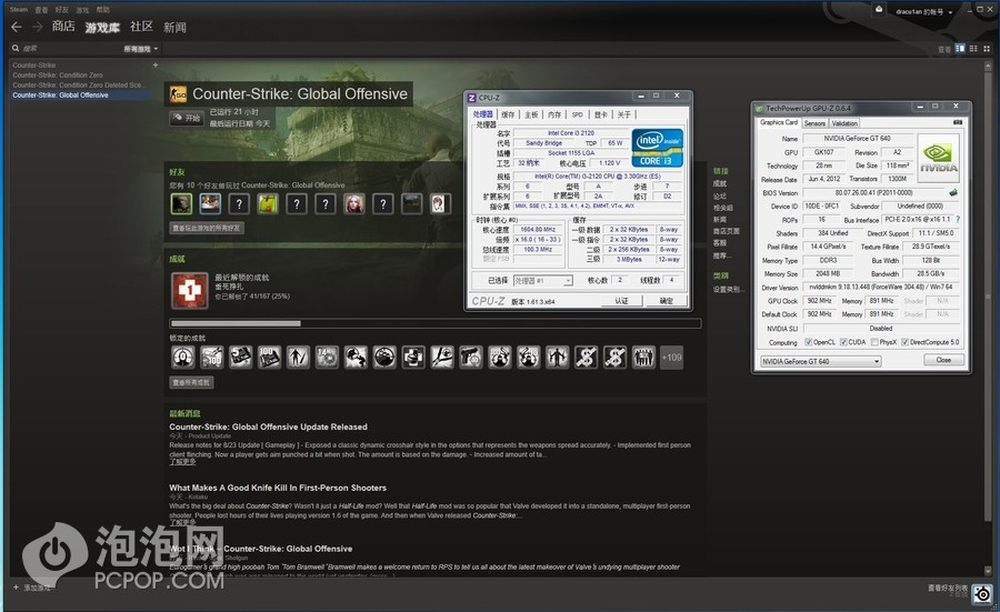Screen dimensions: 1000x612
Task: Switch to the SPD tab in CPU-Z
Action: coord(577,115)
